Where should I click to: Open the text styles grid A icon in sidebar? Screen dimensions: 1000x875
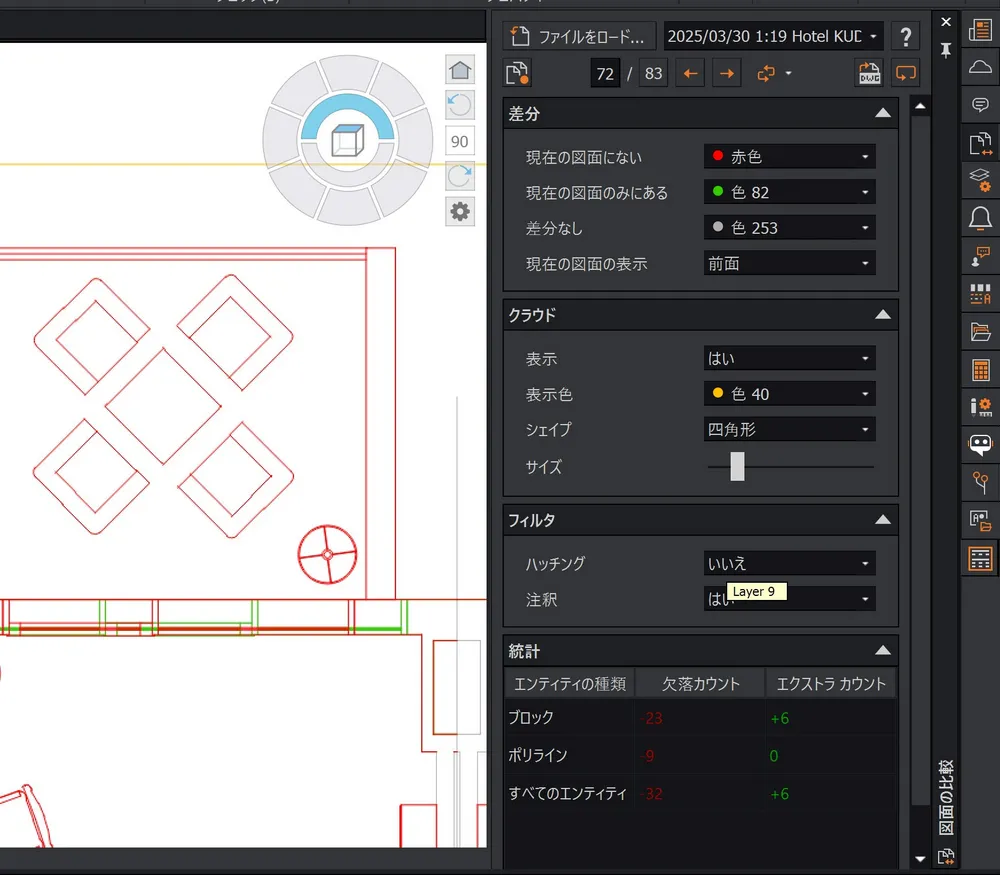coord(980,294)
